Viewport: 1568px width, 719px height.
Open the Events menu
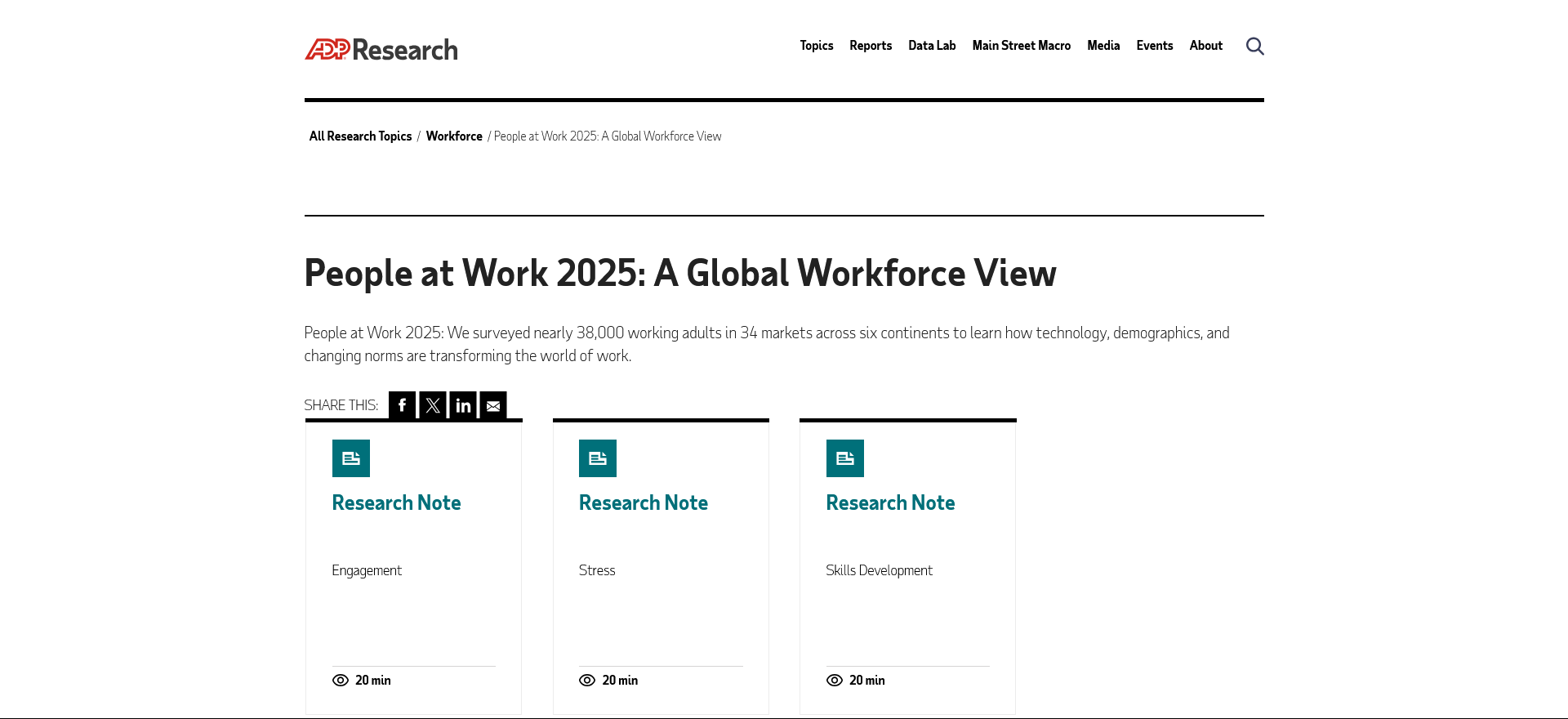(1155, 46)
